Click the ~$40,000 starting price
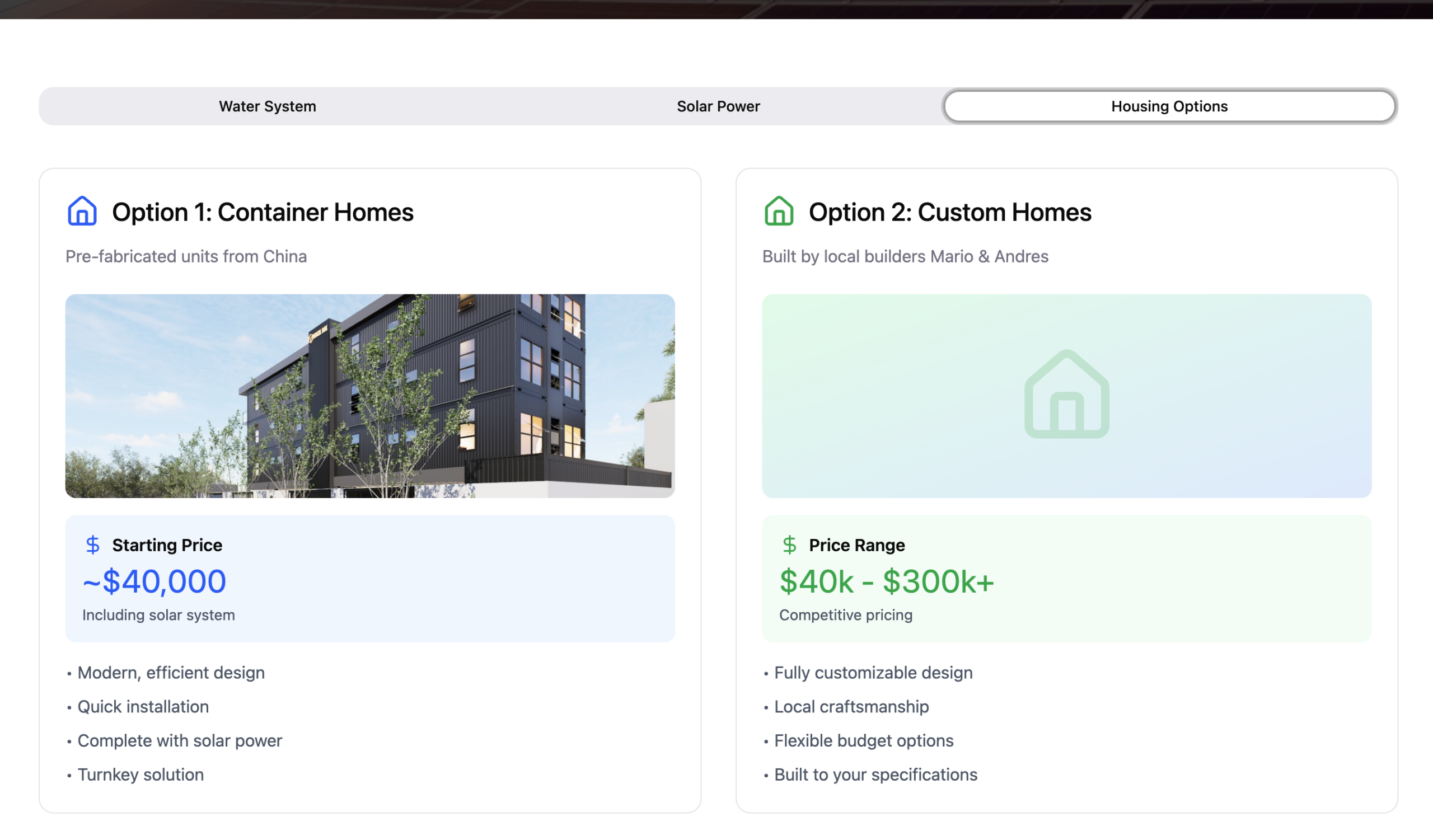The height and width of the screenshot is (840, 1433). click(154, 581)
